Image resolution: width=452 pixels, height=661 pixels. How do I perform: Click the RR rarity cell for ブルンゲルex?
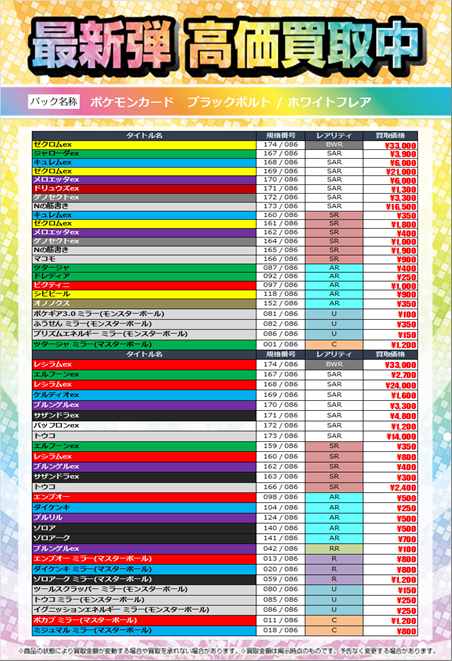tap(334, 549)
